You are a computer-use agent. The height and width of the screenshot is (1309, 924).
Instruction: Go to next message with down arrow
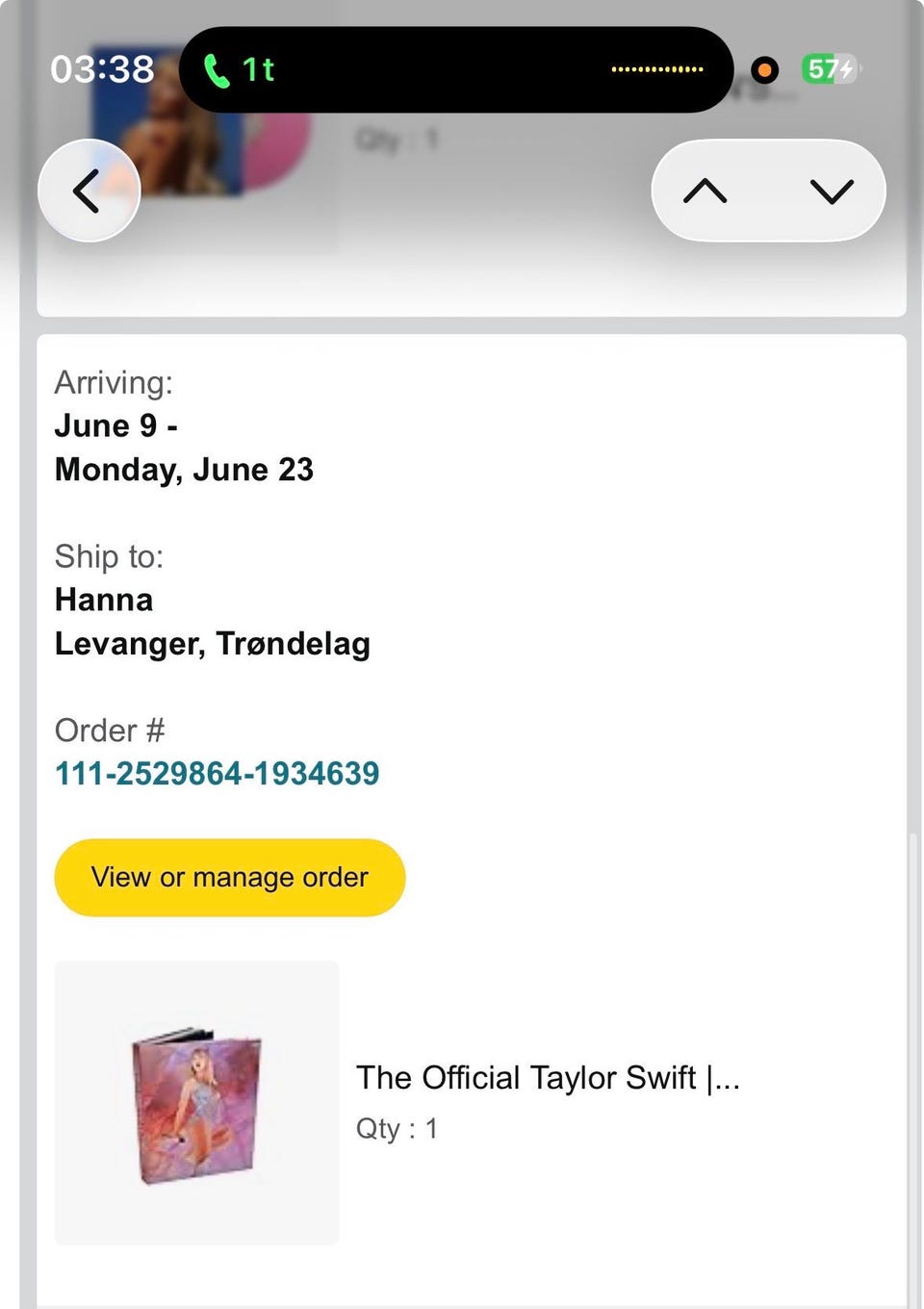click(832, 191)
